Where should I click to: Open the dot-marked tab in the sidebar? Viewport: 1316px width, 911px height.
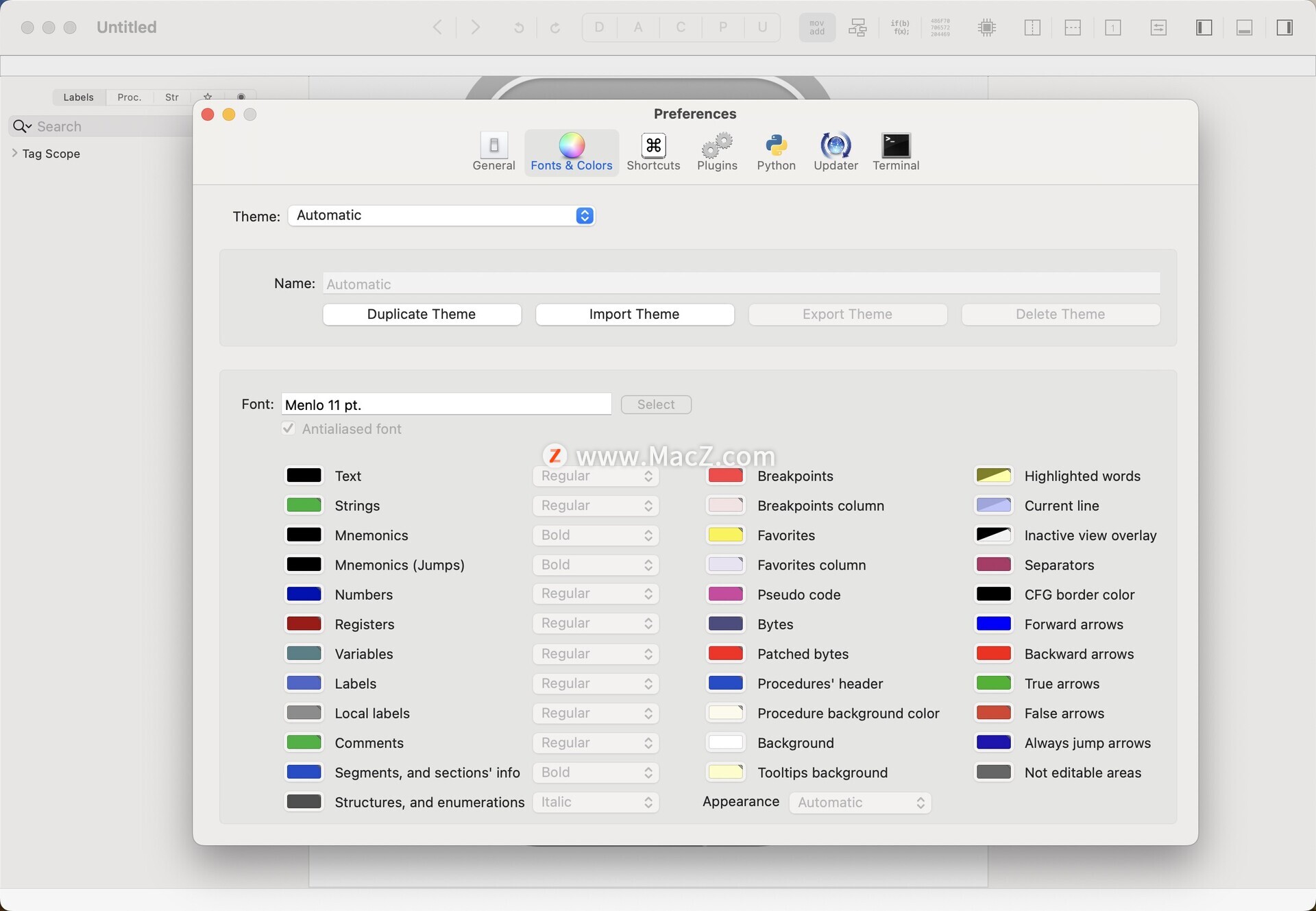[241, 97]
